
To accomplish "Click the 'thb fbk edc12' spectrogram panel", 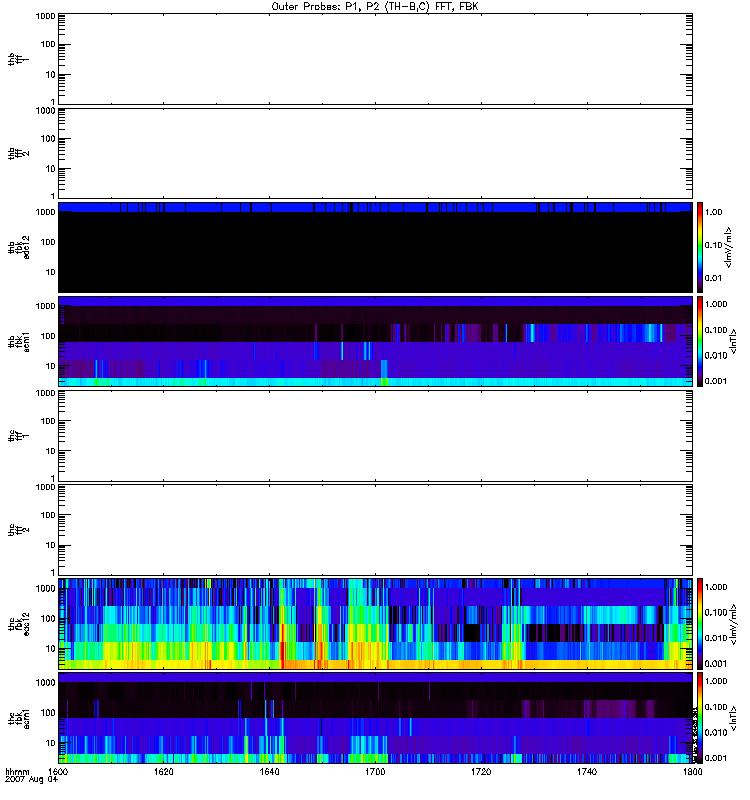I will 375,247.
